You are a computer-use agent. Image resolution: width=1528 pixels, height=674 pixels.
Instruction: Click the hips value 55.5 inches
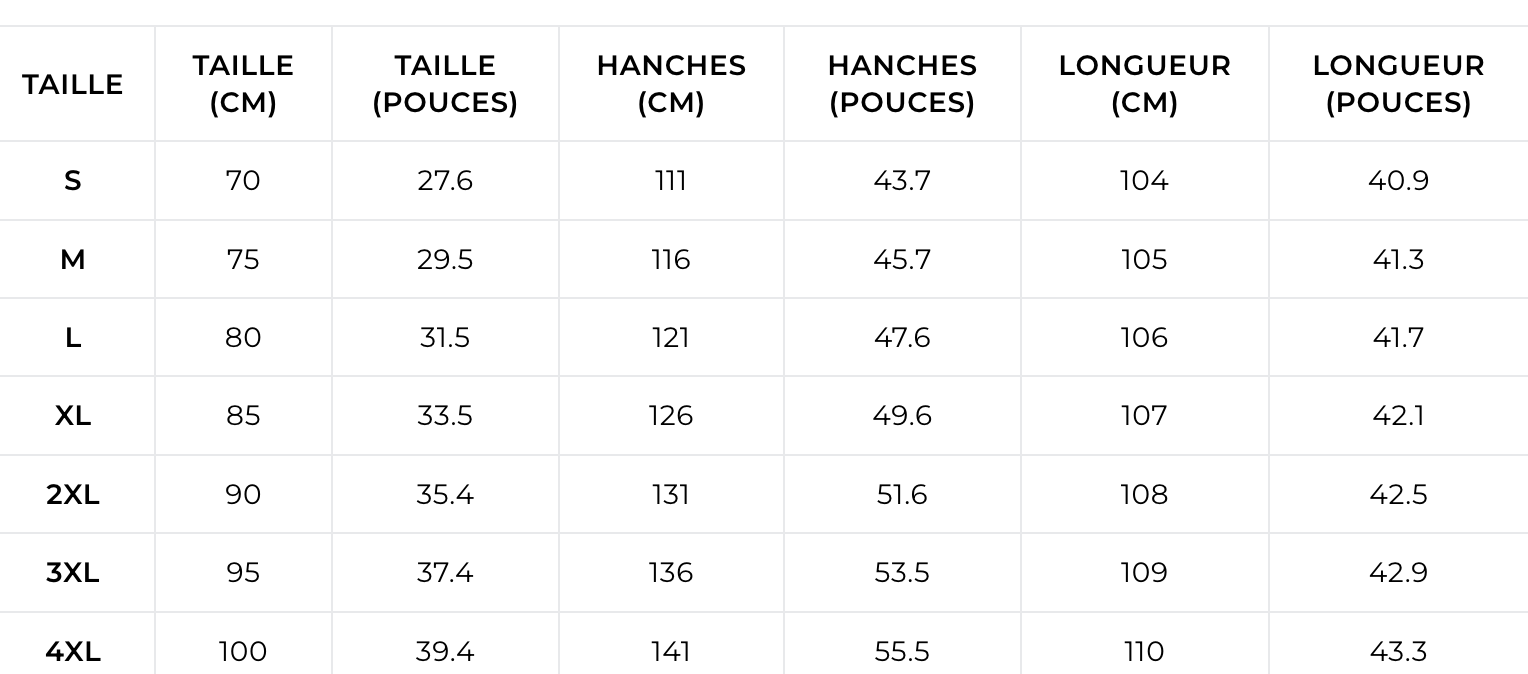(x=902, y=652)
